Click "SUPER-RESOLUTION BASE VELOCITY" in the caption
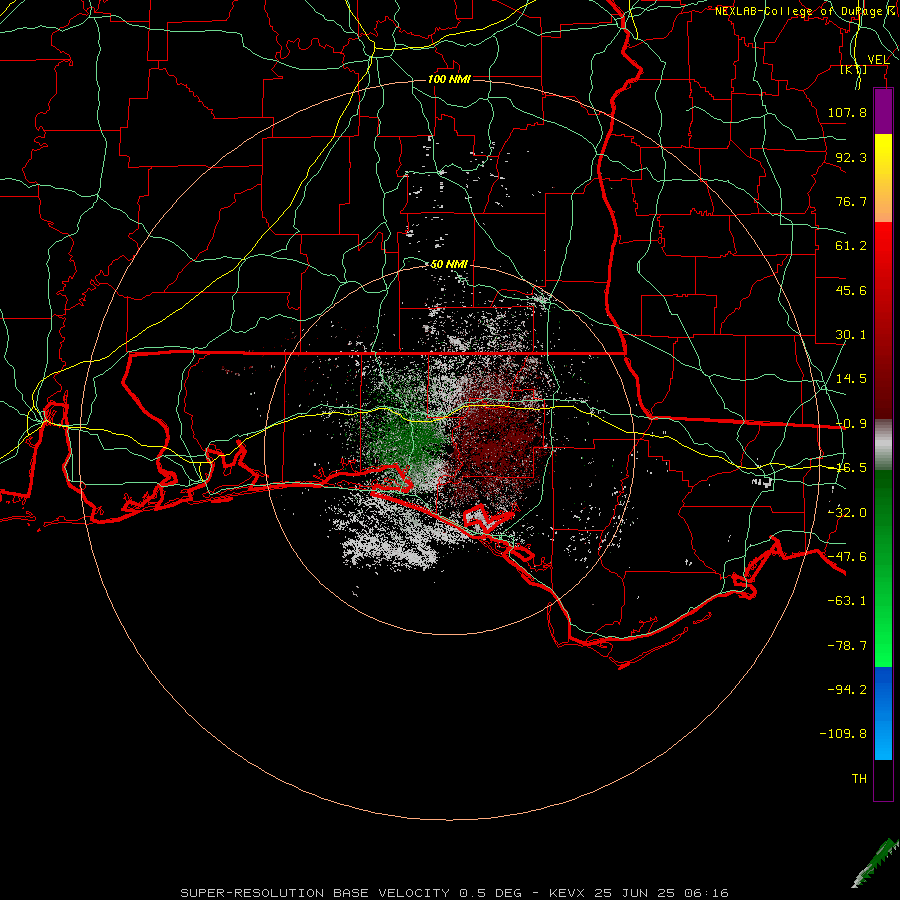900x900 pixels. (x=315, y=893)
